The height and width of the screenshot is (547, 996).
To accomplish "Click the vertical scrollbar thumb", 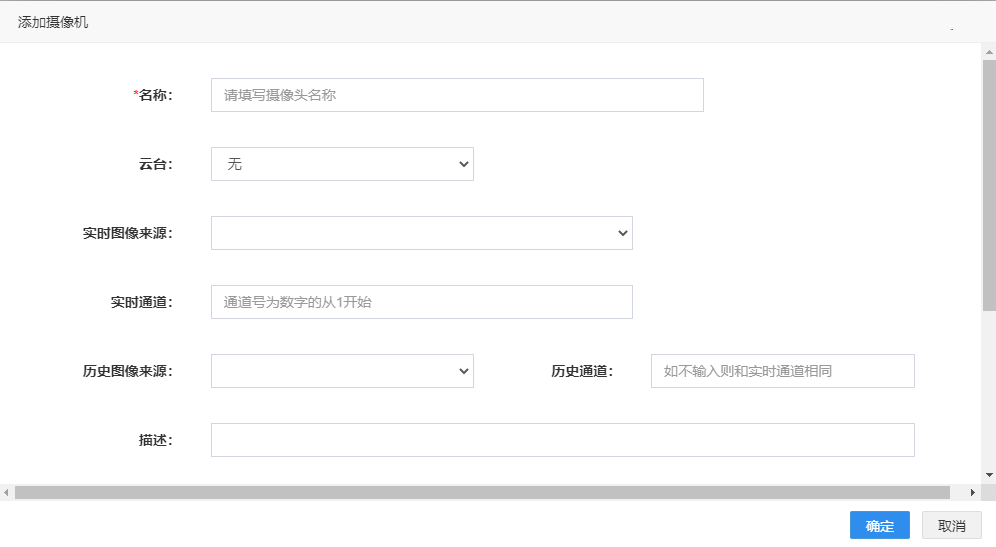I will point(989,186).
